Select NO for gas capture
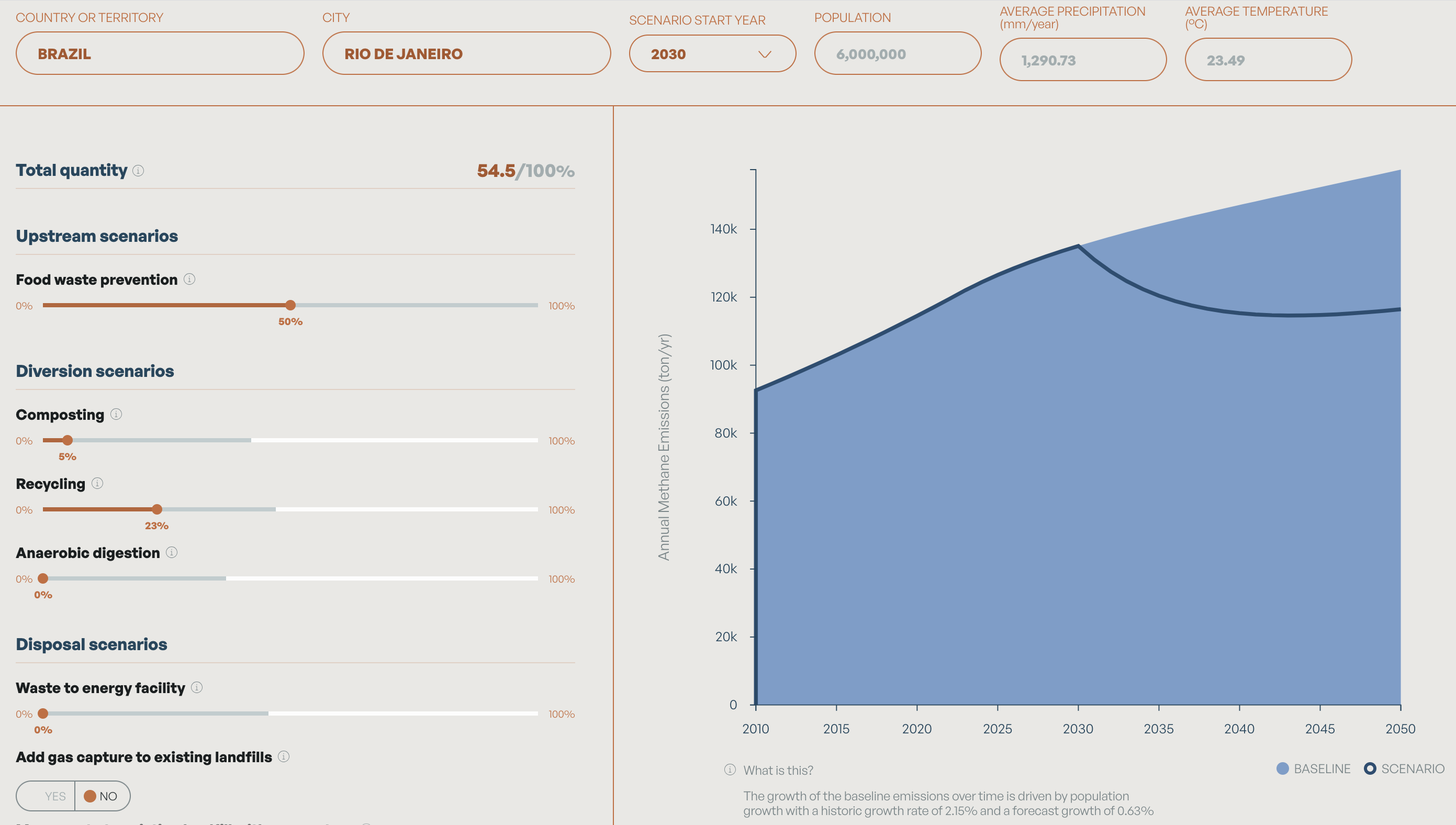The width and height of the screenshot is (1456, 825). [102, 796]
